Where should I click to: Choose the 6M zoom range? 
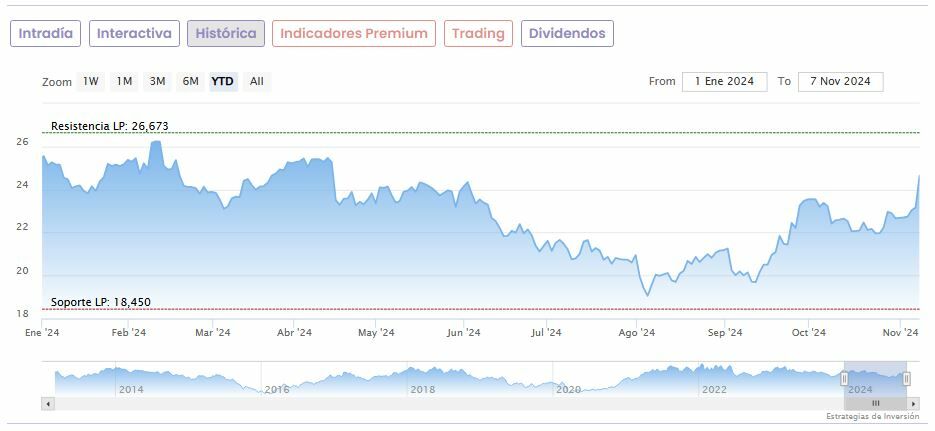click(x=190, y=82)
